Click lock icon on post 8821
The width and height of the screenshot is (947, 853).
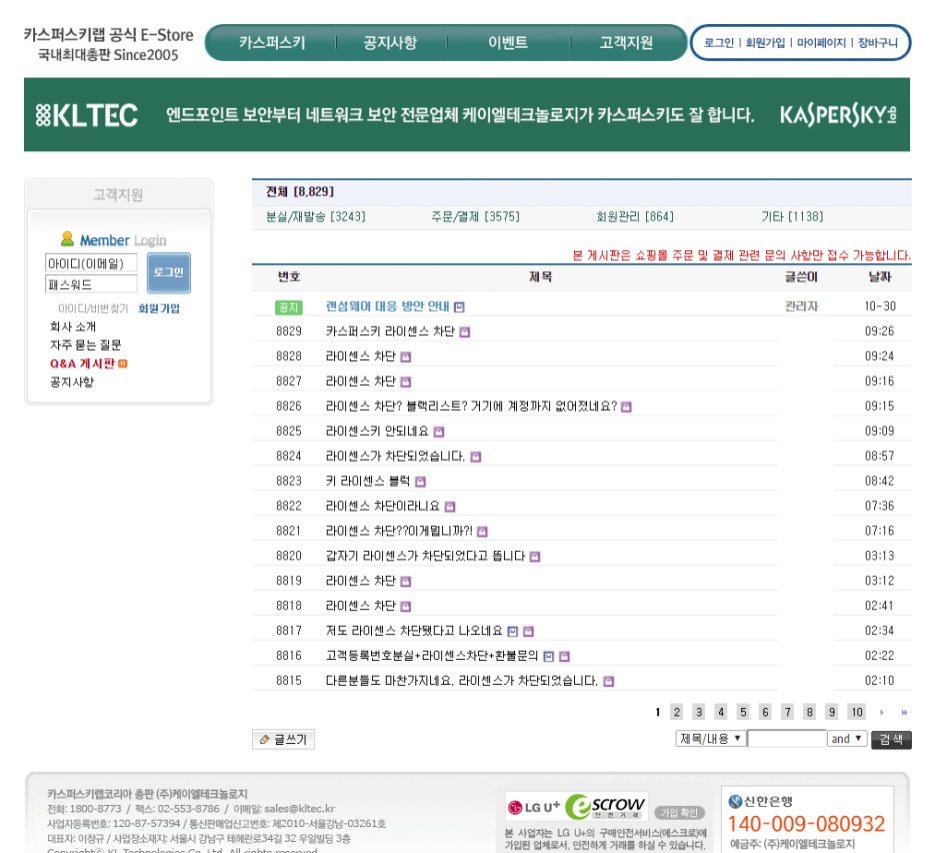tap(482, 532)
